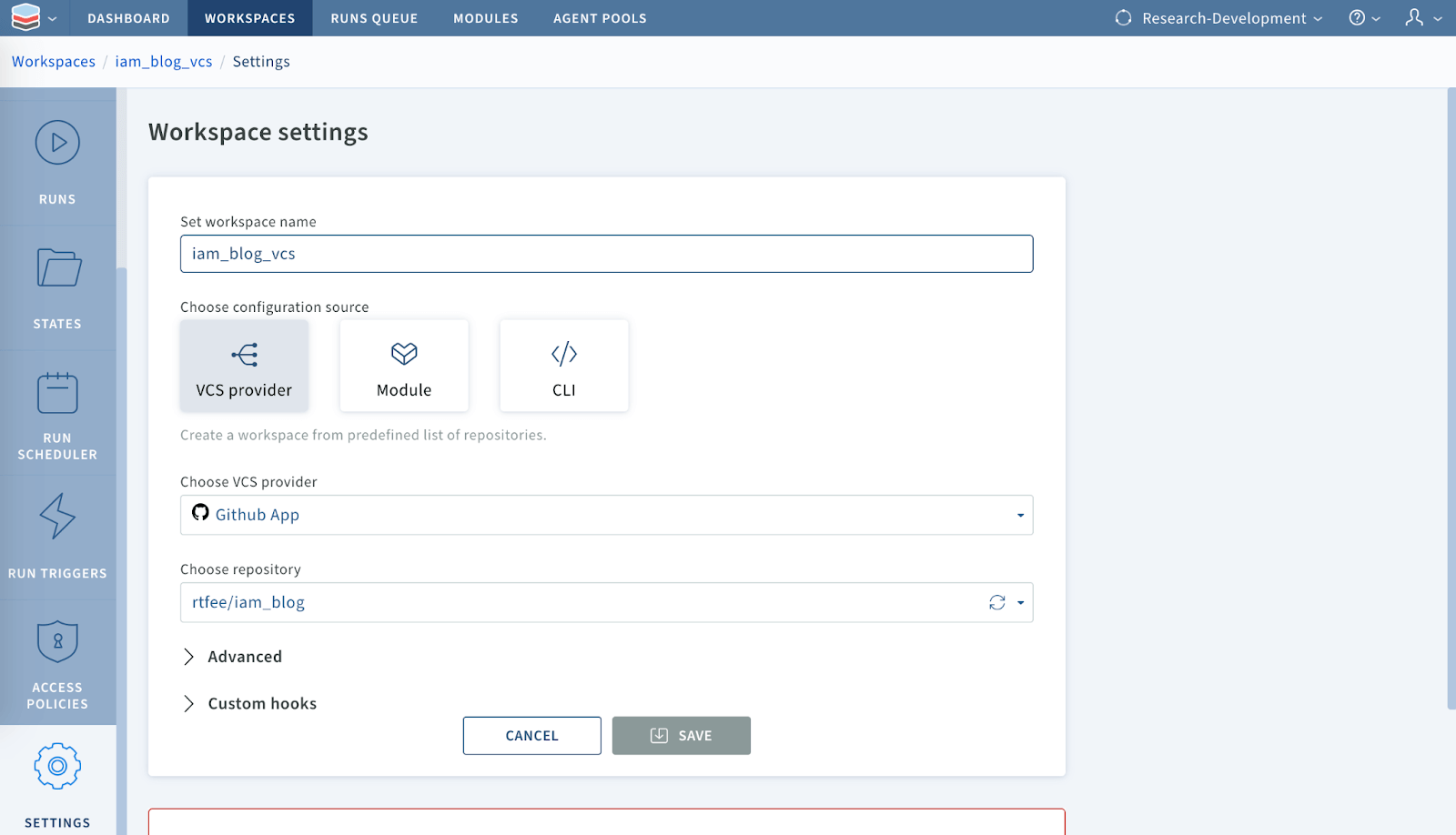The width and height of the screenshot is (1456, 835).
Task: Click the sidebar vertical scrollbar
Action: pos(121,550)
